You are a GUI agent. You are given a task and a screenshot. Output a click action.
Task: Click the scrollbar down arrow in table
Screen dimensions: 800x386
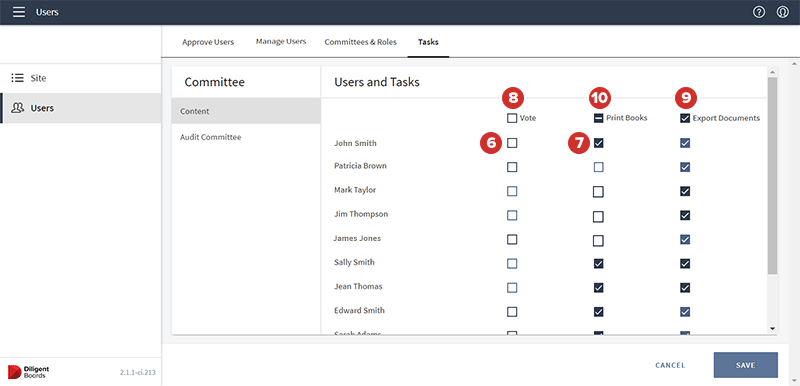point(772,329)
